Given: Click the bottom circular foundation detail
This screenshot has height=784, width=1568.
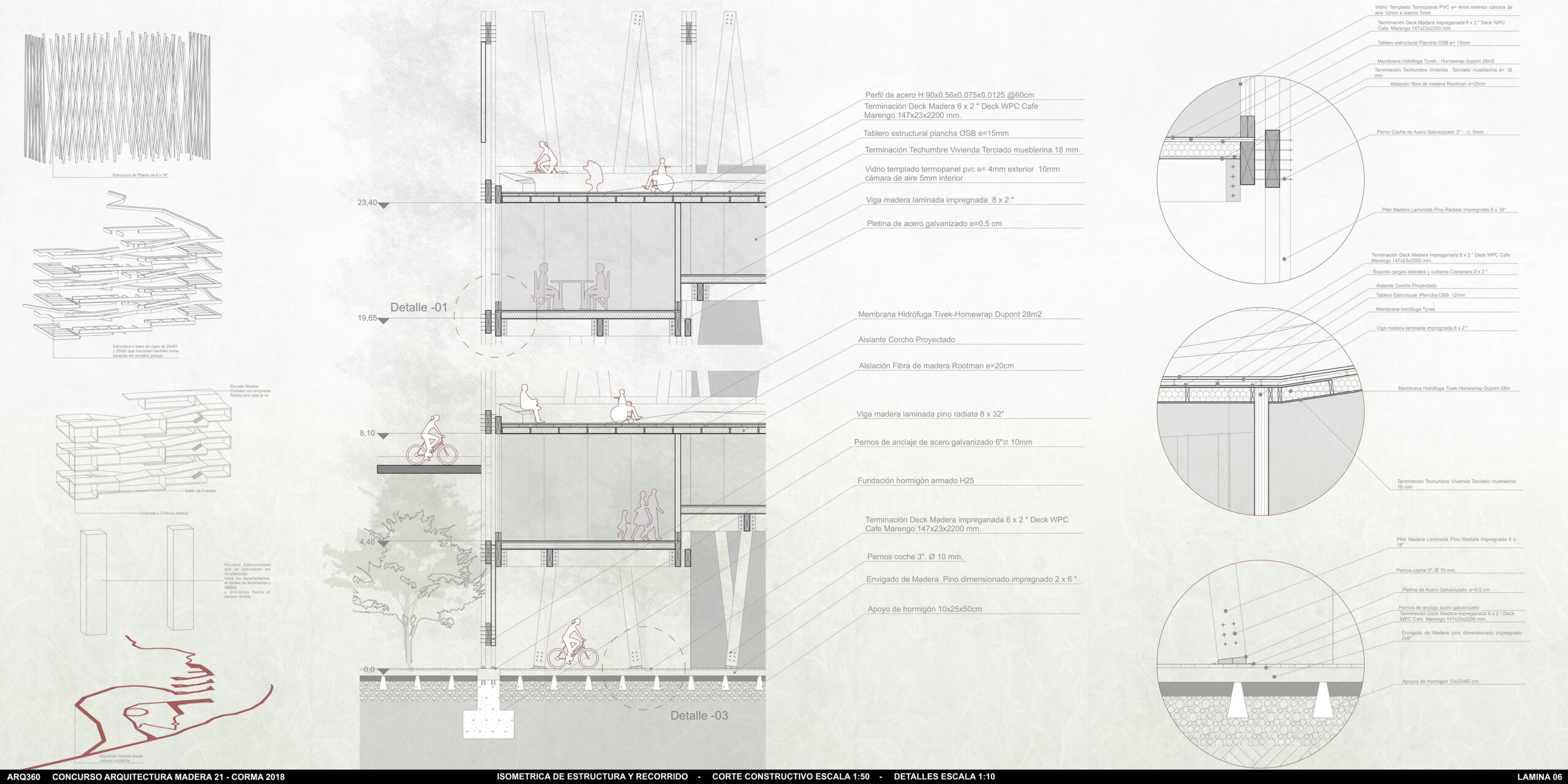Looking at the screenshot, I should [x=1260, y=663].
